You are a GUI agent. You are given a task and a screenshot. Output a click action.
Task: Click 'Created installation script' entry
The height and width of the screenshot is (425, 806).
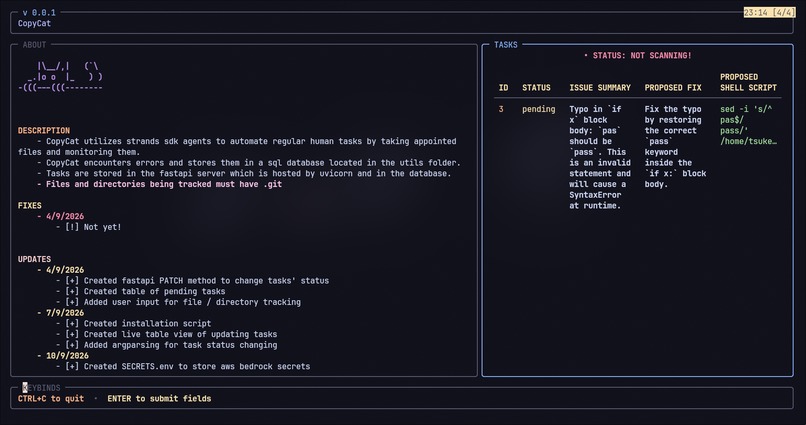click(134, 324)
